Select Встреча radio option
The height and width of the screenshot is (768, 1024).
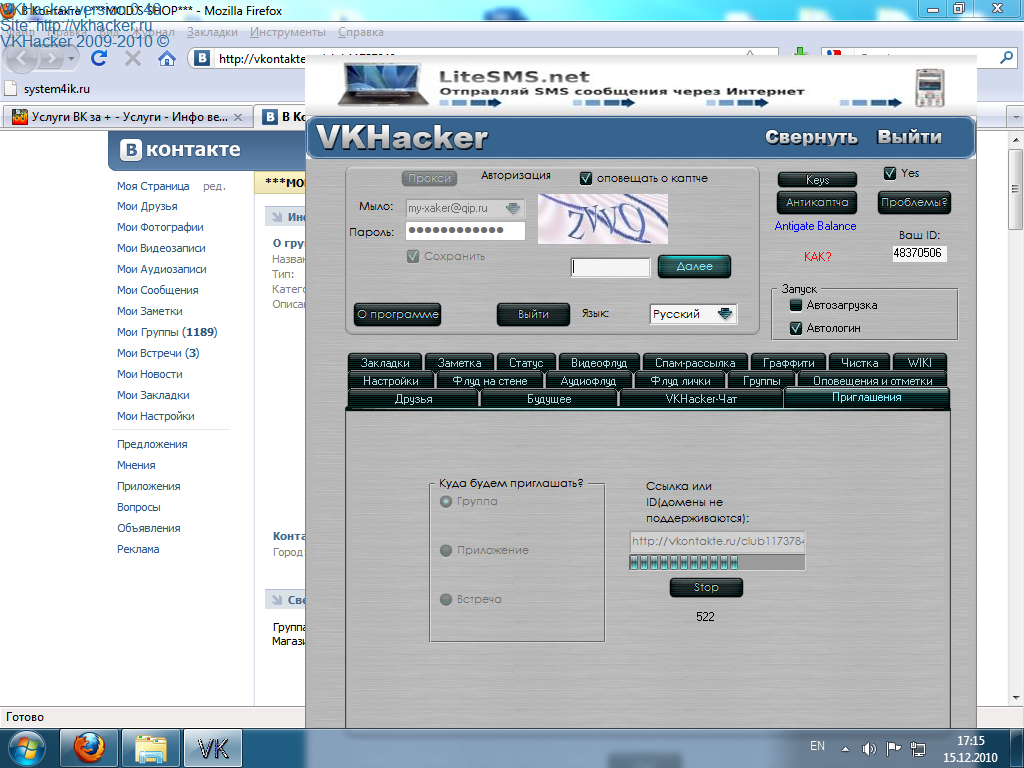(446, 600)
